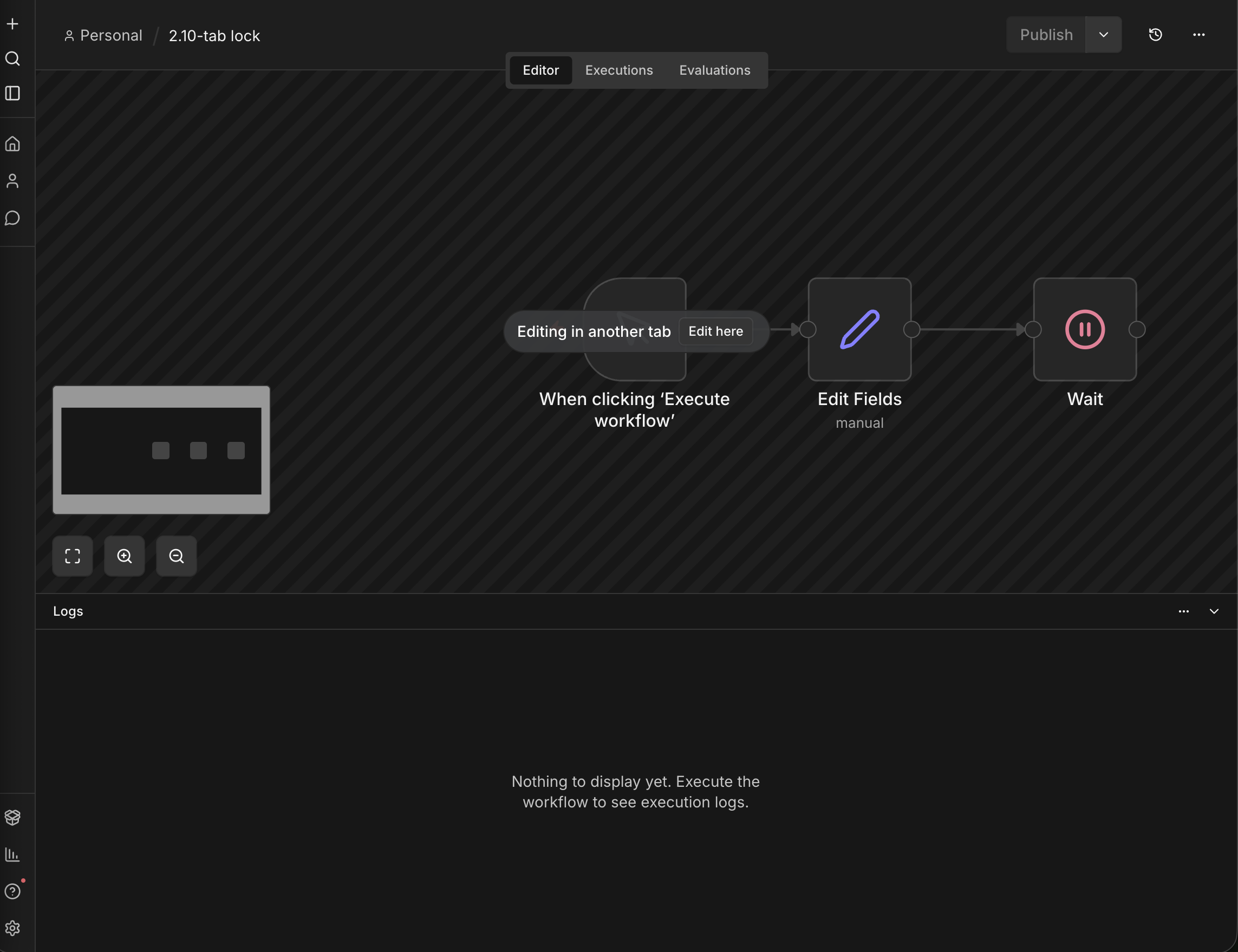Click the Edit here button
The height and width of the screenshot is (952, 1238).
coord(715,331)
